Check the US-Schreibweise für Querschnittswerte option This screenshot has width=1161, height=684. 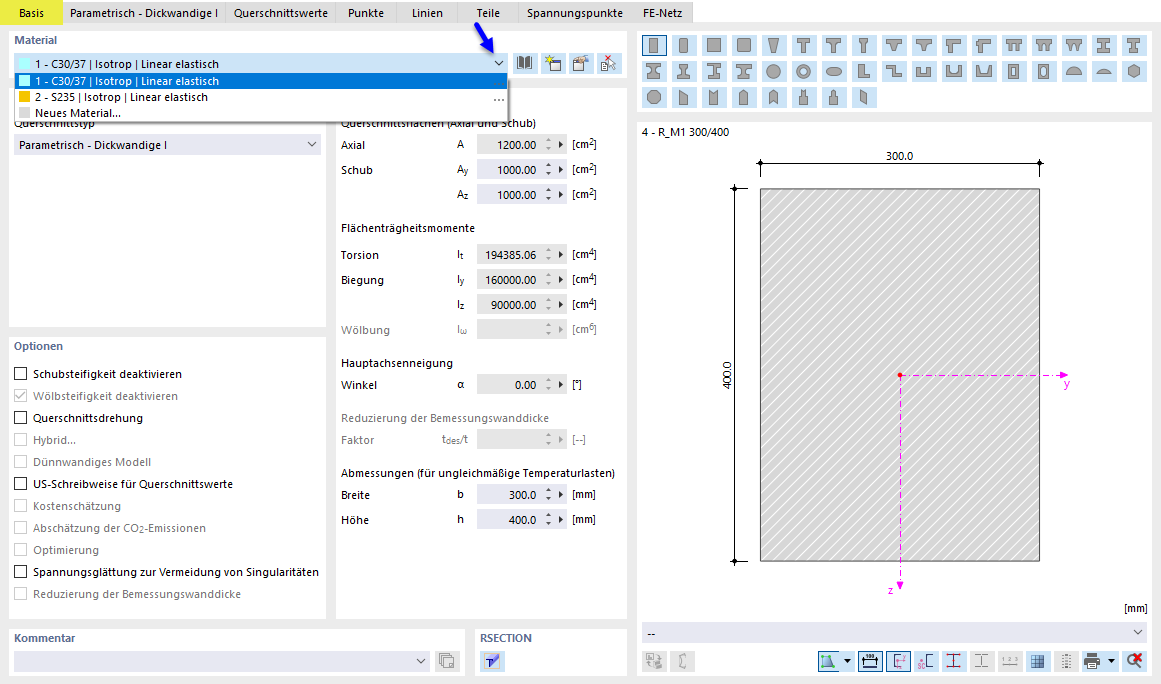(x=21, y=484)
